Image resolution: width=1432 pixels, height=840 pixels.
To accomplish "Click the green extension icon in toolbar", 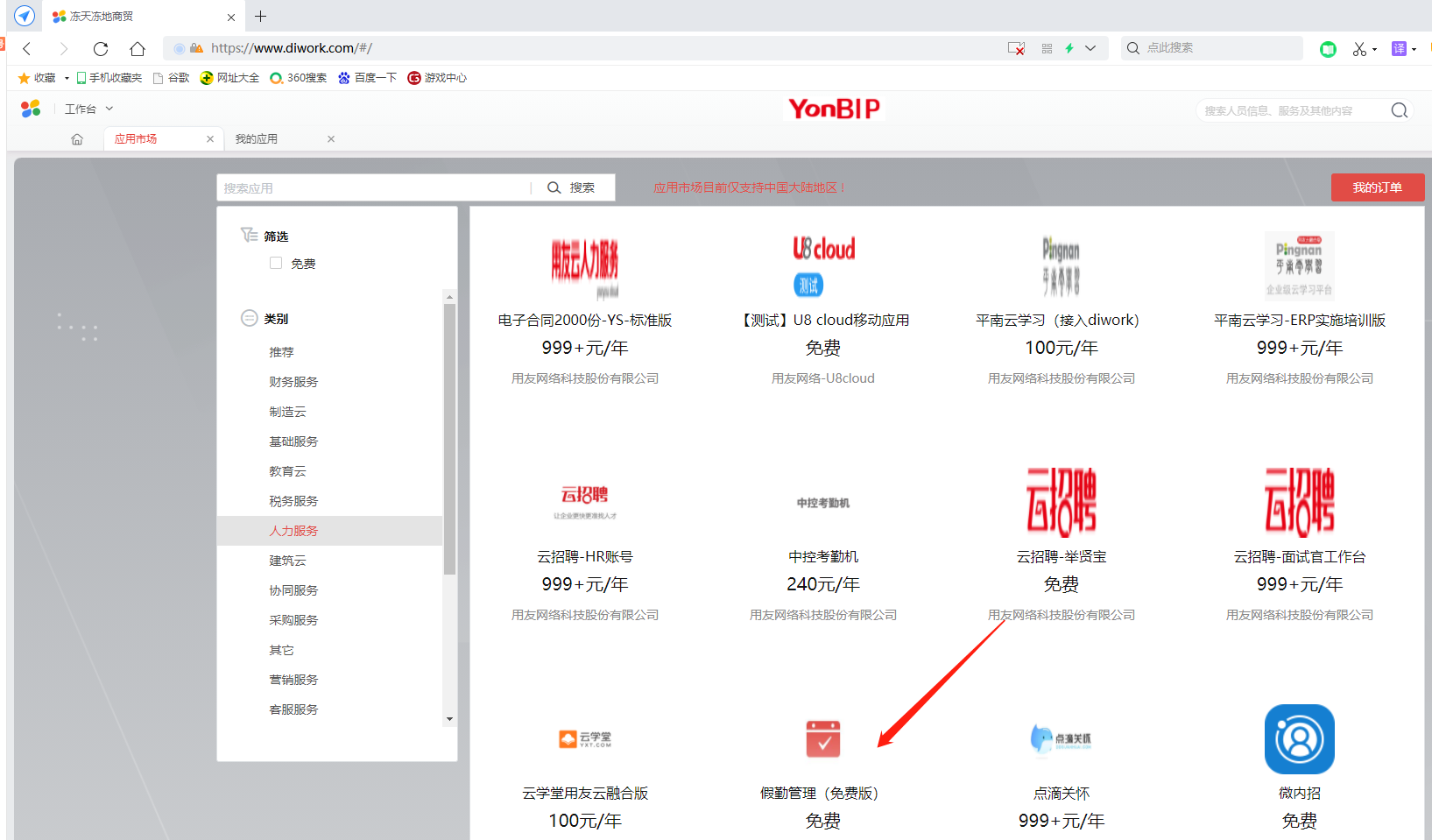I will pyautogui.click(x=1328, y=49).
